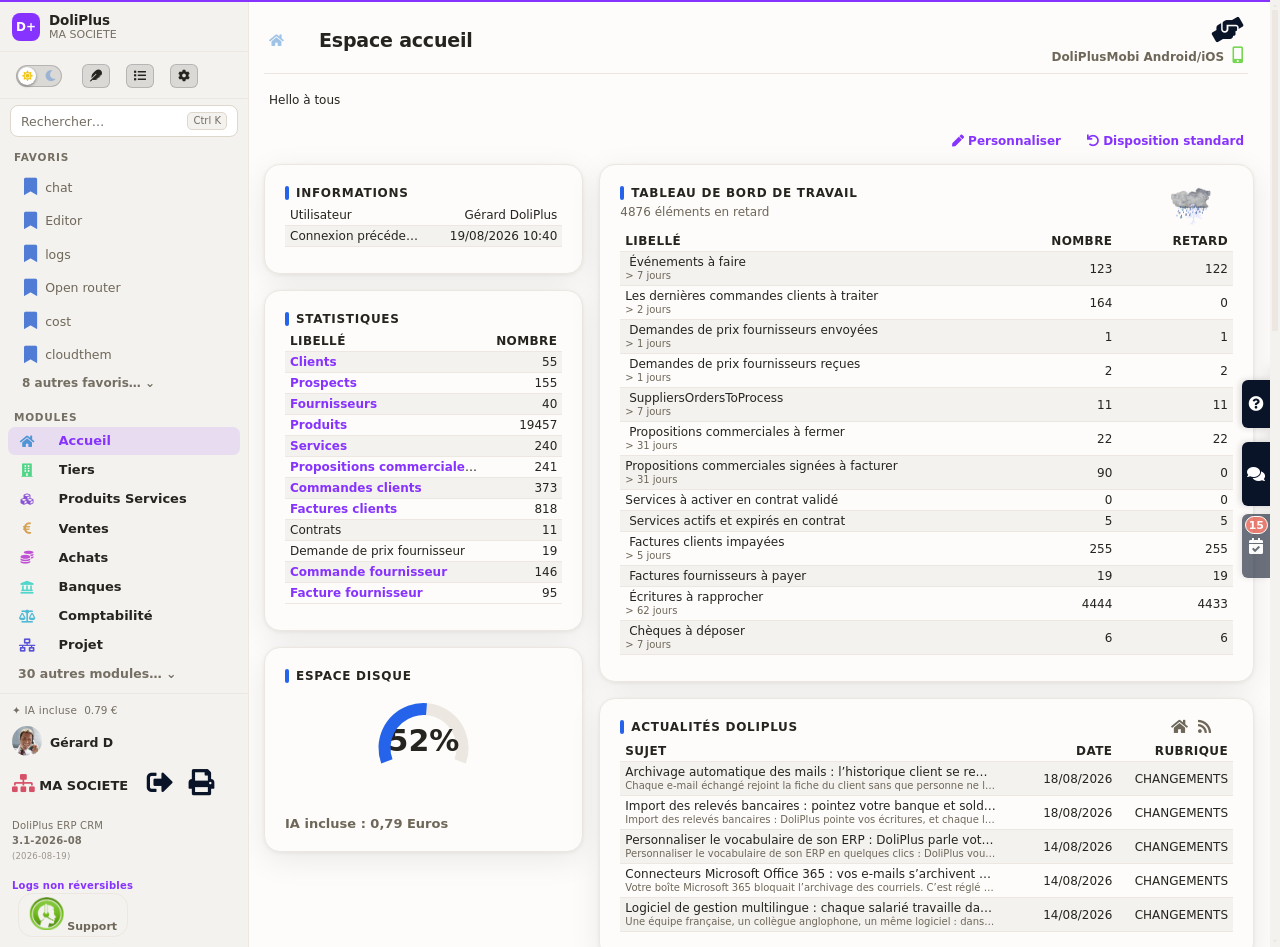
Task: Open the Fournisseurs statistics link
Action: (x=333, y=404)
